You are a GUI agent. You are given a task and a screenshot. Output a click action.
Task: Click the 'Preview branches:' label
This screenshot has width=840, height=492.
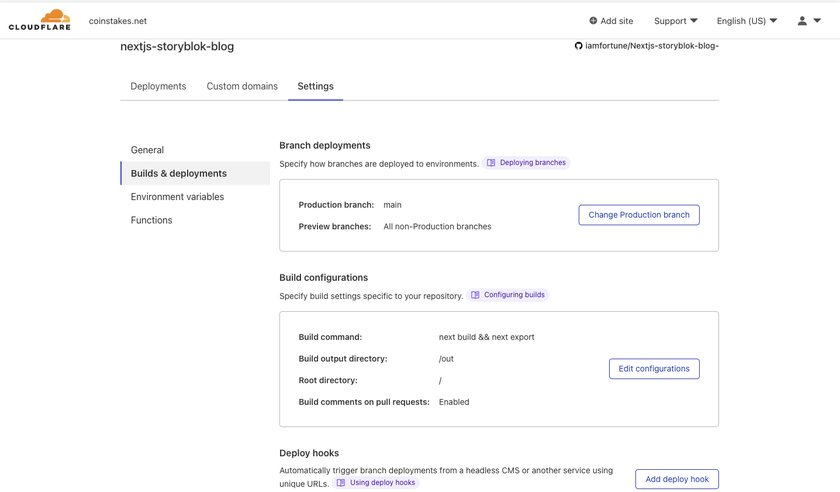(x=334, y=227)
